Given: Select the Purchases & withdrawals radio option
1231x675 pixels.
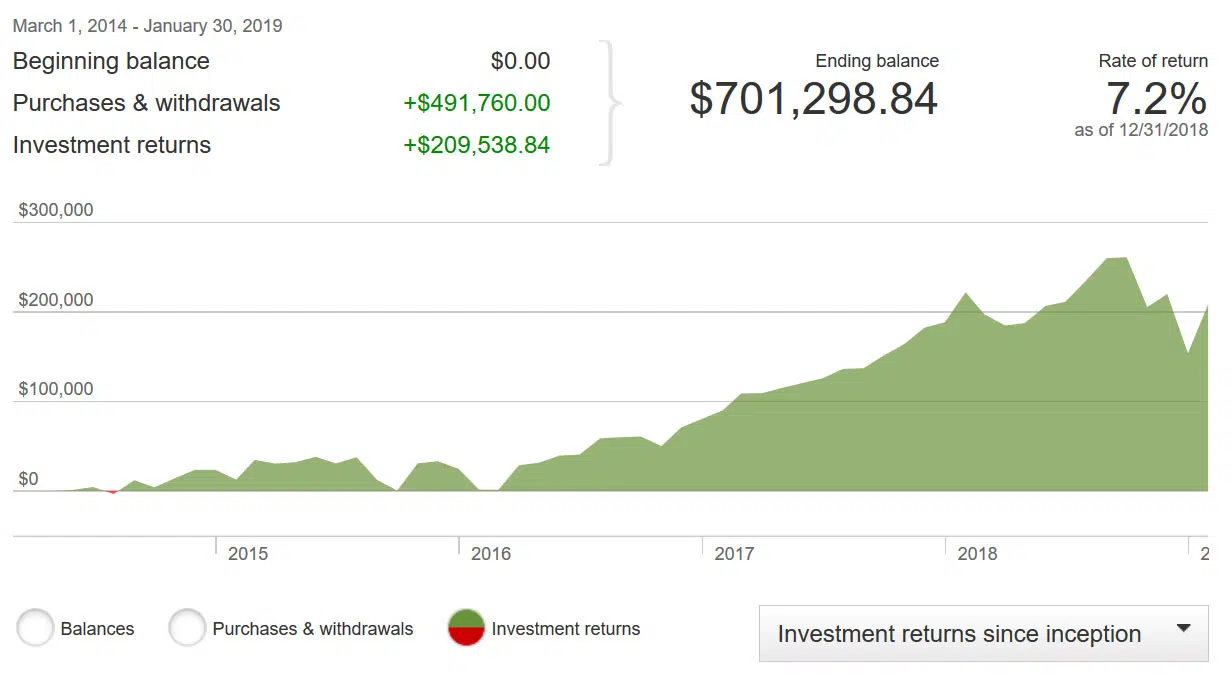Looking at the screenshot, I should coord(187,629).
